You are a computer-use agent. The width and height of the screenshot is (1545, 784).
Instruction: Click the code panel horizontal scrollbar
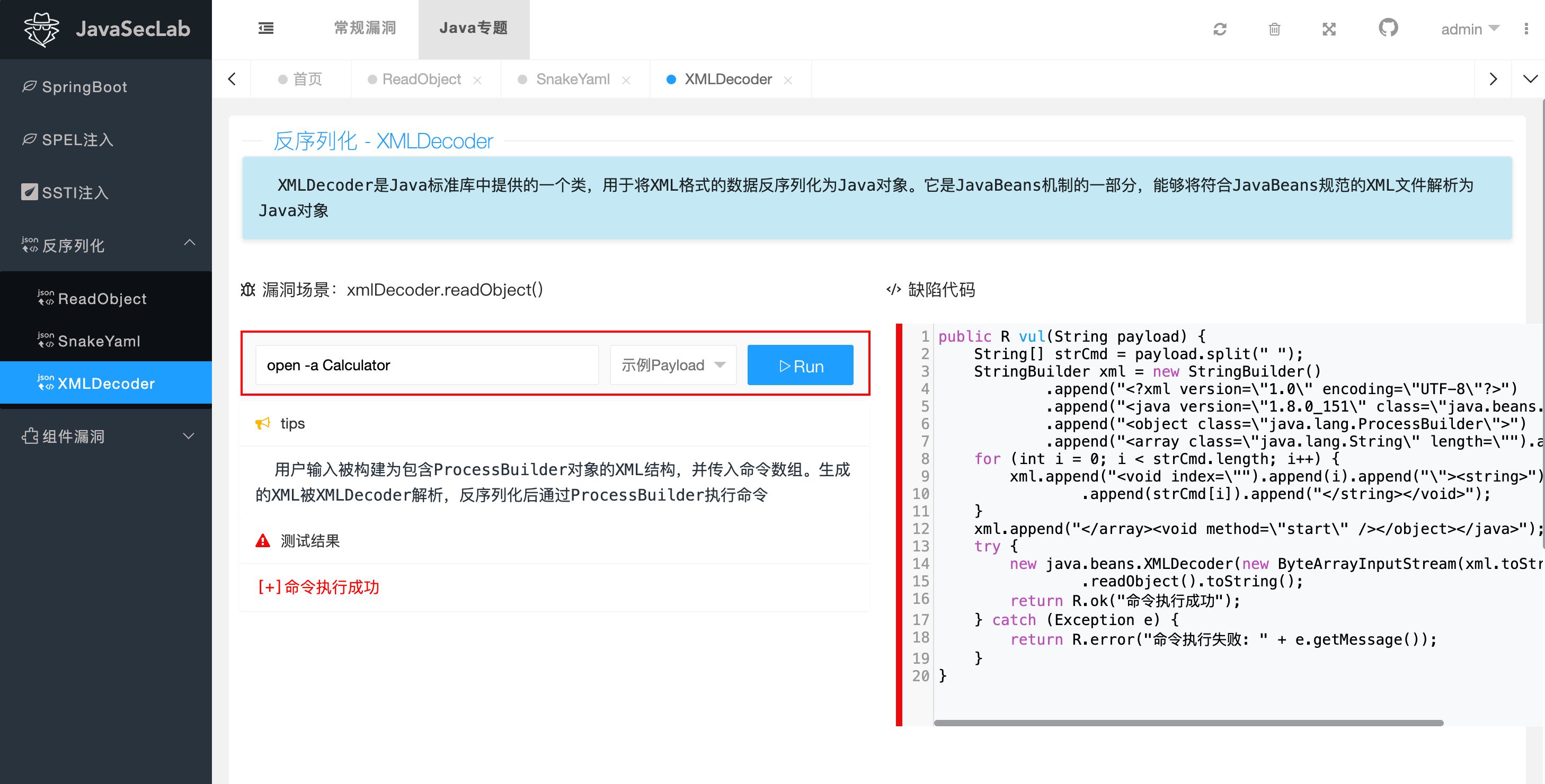pyautogui.click(x=1188, y=723)
